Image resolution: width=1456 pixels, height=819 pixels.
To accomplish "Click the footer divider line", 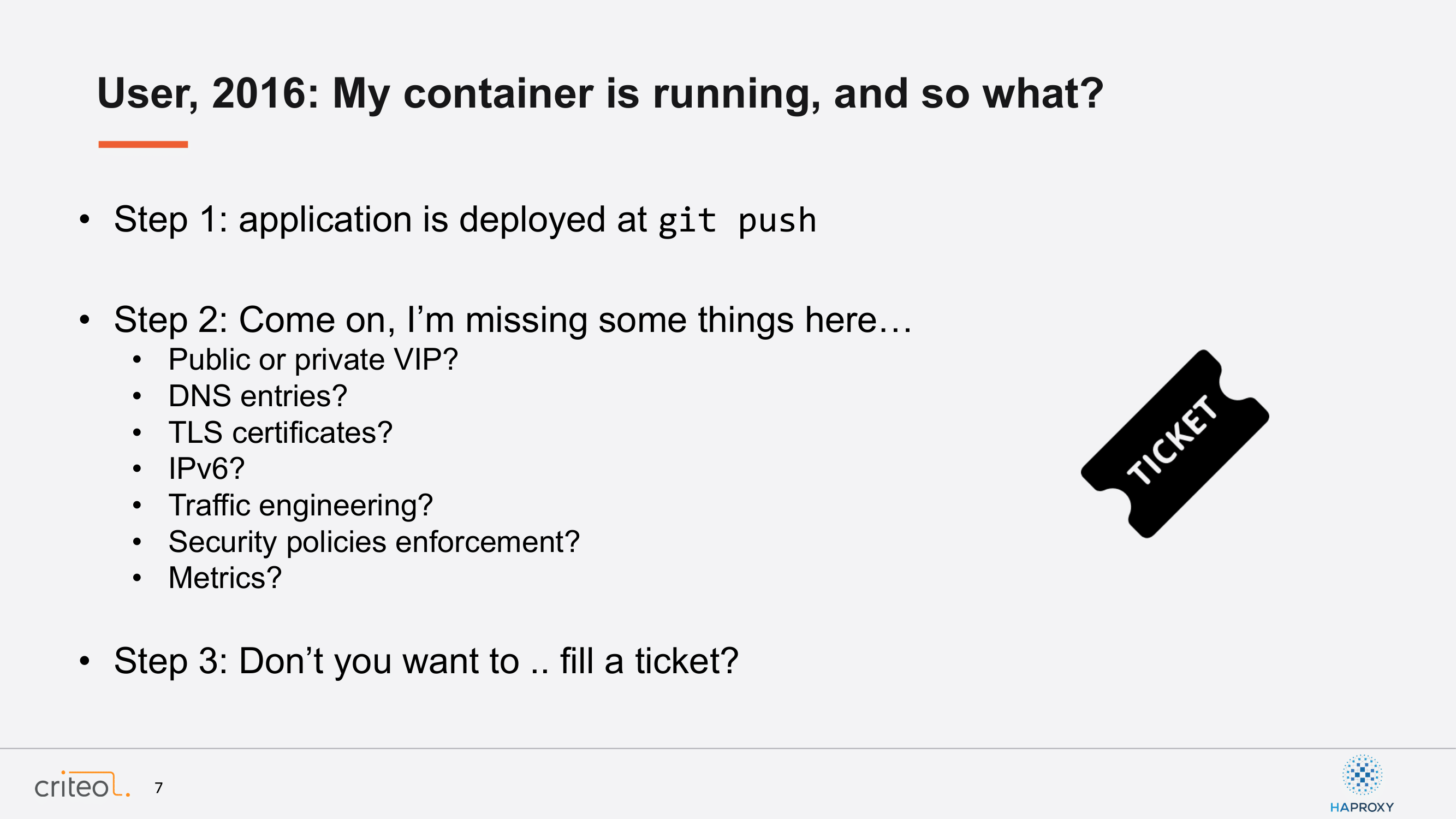I will point(728,749).
